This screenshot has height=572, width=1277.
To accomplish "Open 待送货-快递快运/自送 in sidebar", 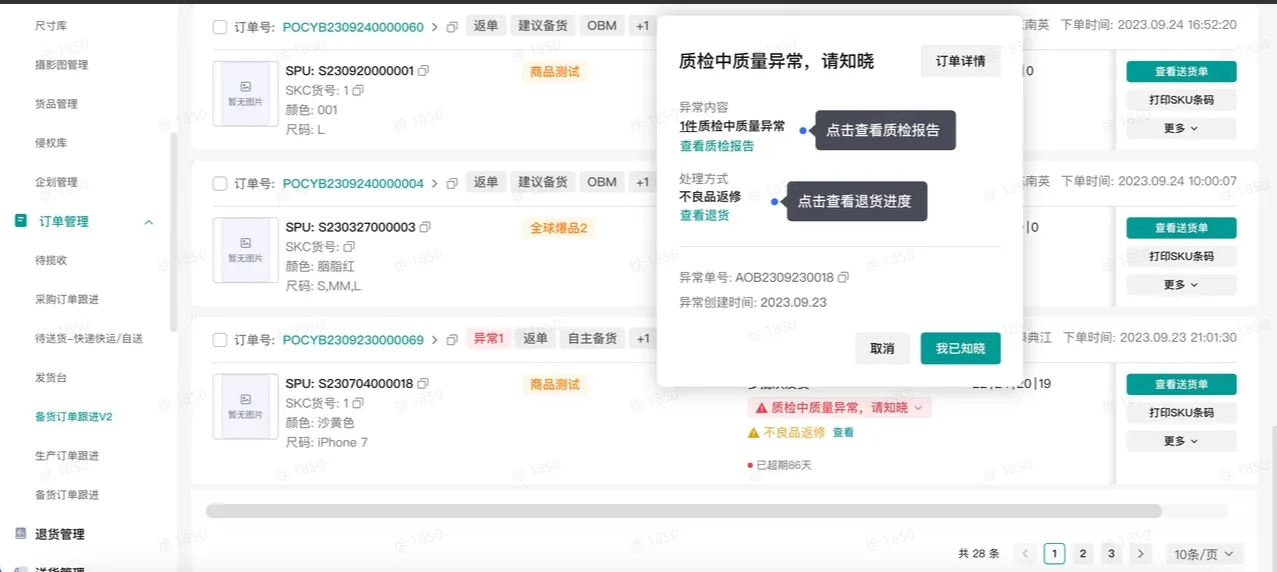I will click(x=89, y=338).
